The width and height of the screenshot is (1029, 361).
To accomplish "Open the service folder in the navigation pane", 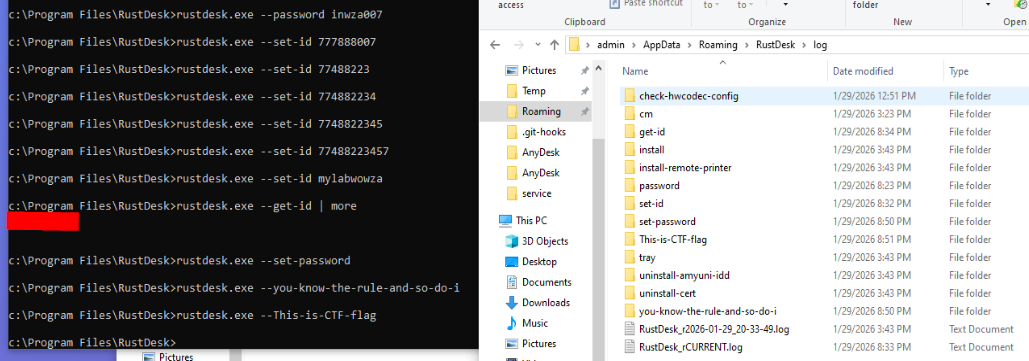I will [x=536, y=194].
